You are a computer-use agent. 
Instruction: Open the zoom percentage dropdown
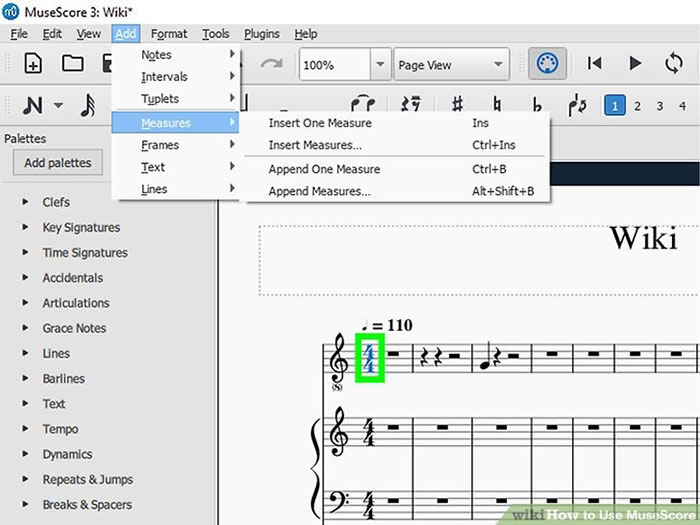coord(379,65)
